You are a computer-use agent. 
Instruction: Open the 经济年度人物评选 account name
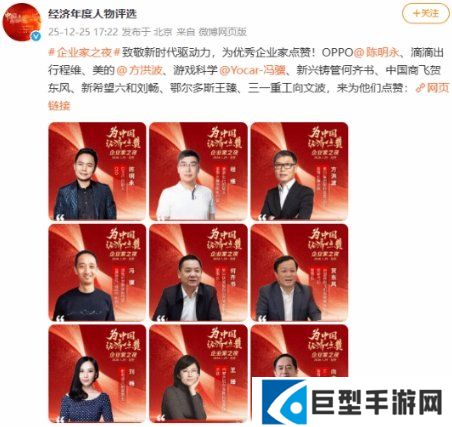(x=93, y=14)
